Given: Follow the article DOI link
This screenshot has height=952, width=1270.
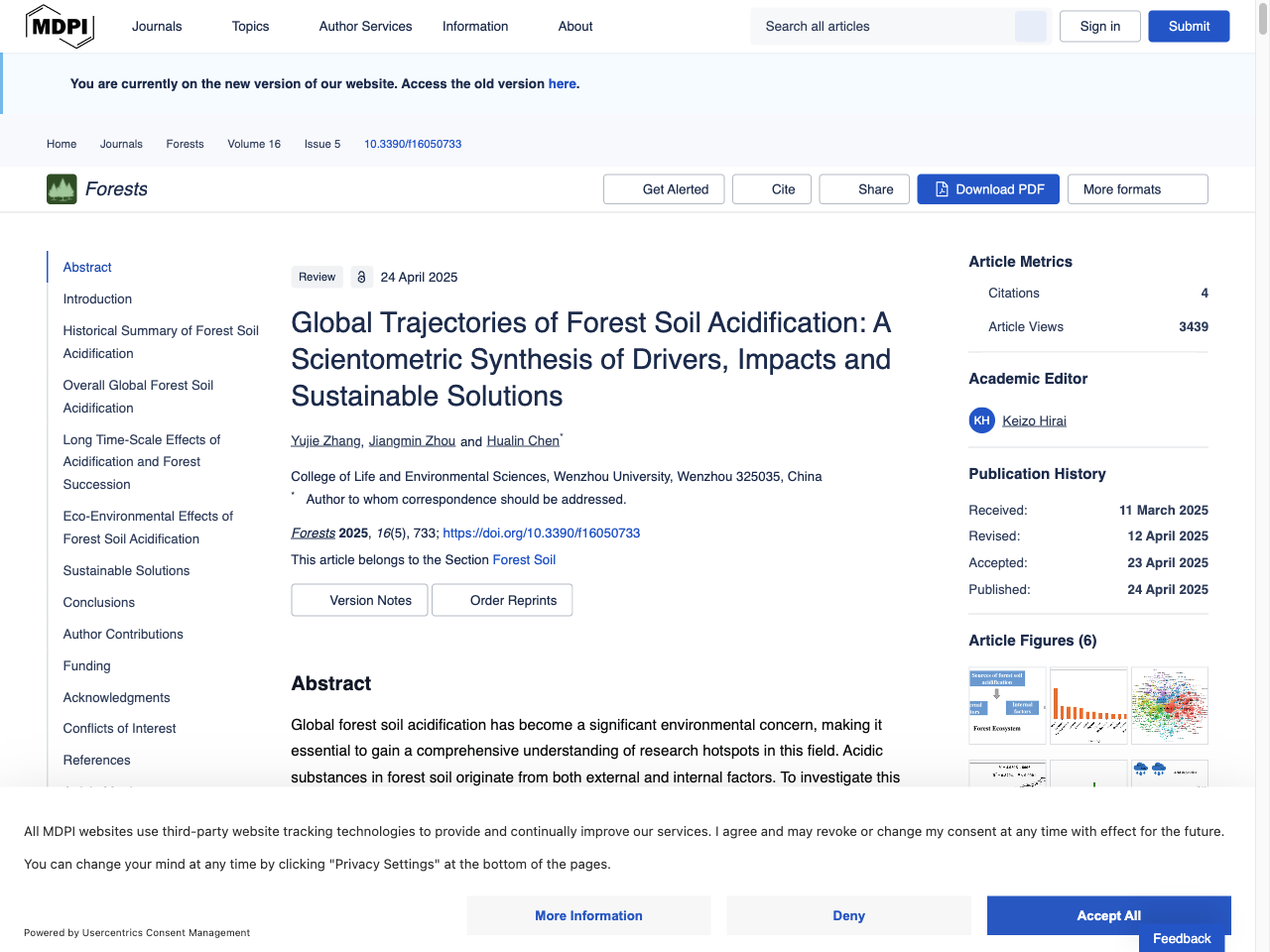Looking at the screenshot, I should pos(542,533).
